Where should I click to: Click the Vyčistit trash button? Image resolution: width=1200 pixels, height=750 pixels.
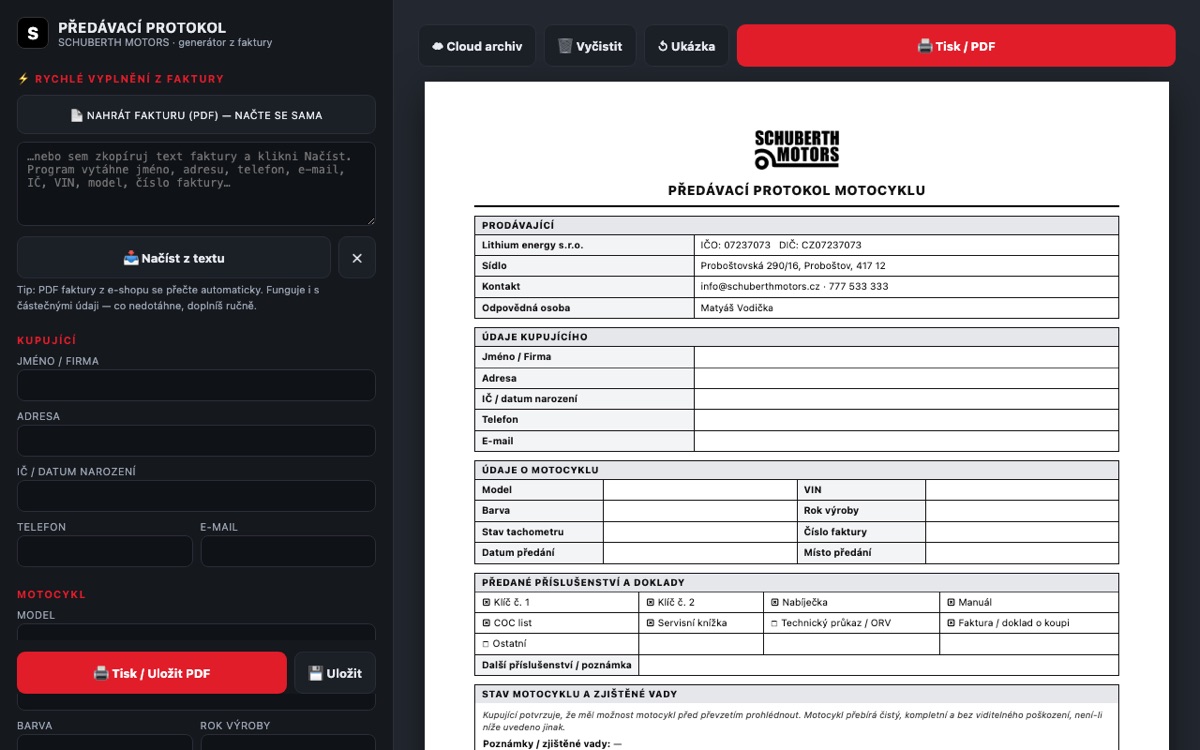(590, 46)
